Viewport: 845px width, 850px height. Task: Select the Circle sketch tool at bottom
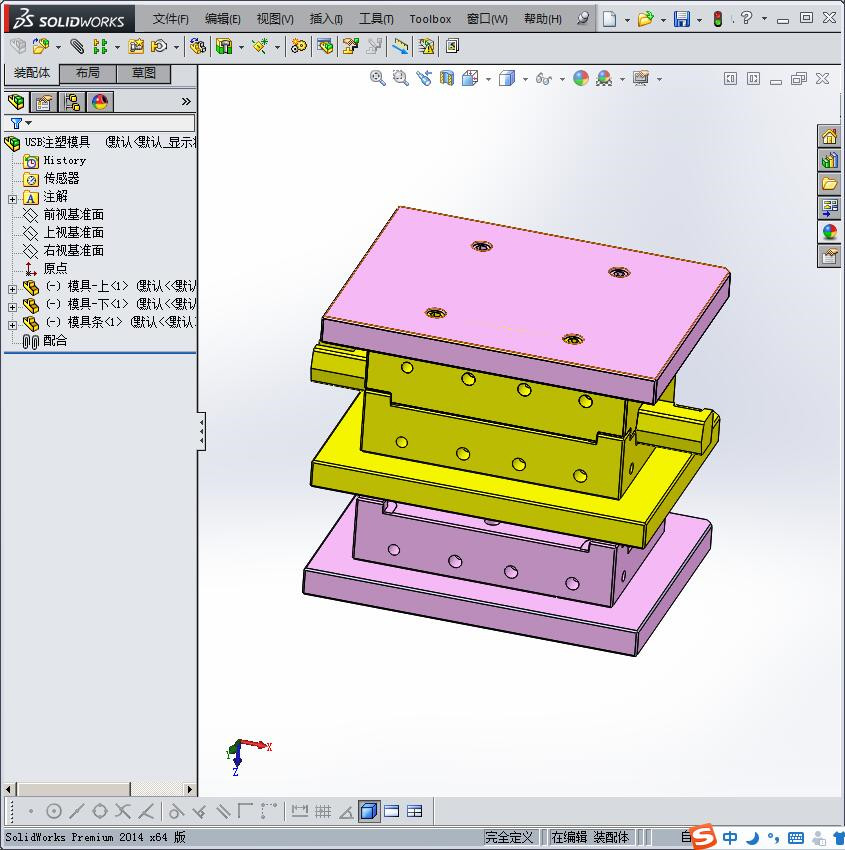(55, 811)
